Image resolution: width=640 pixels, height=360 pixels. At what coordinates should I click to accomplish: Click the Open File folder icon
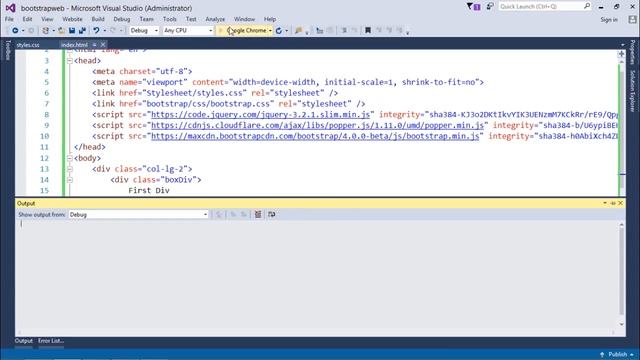62,31
